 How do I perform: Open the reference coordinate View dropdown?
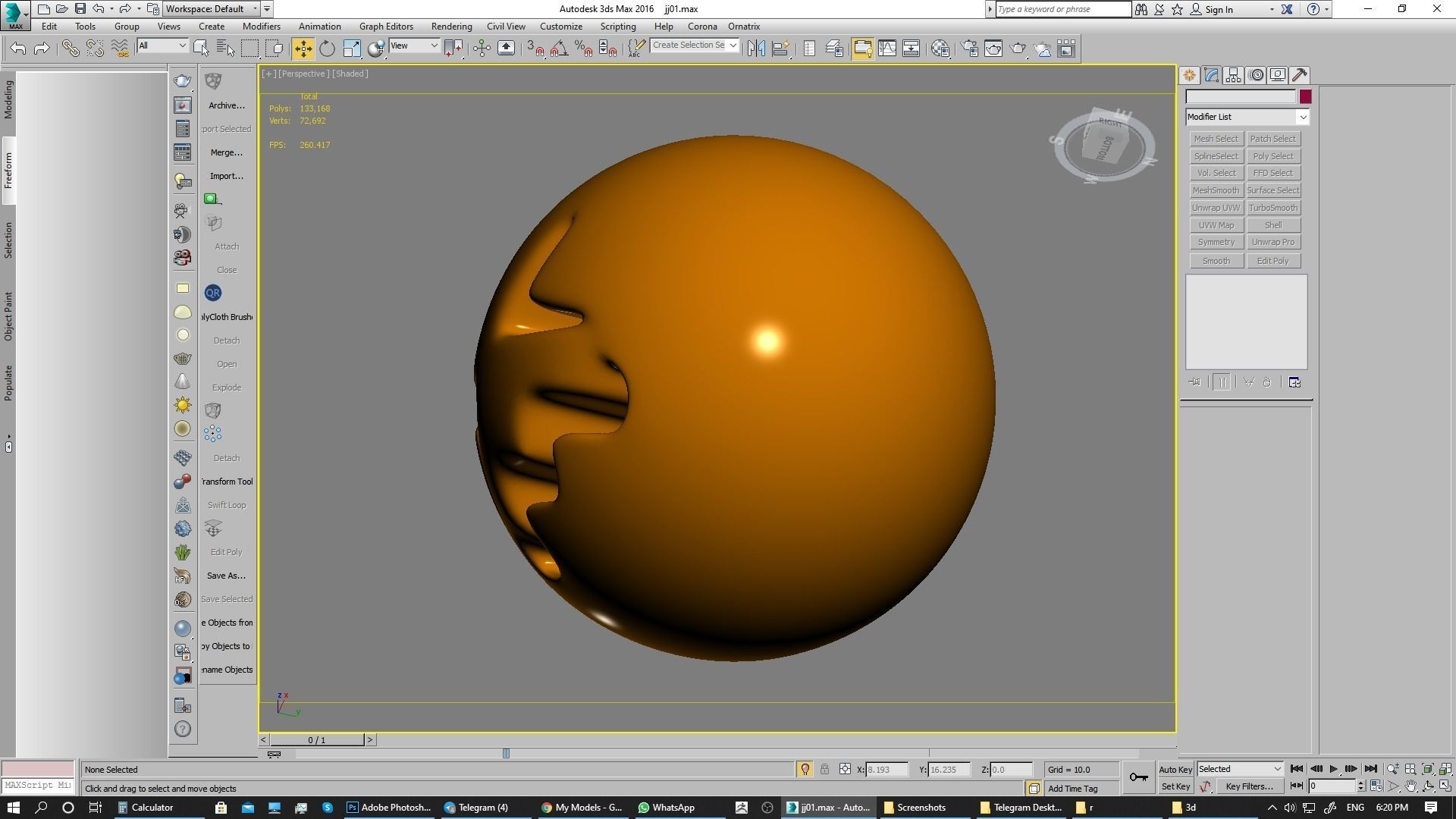tap(414, 45)
